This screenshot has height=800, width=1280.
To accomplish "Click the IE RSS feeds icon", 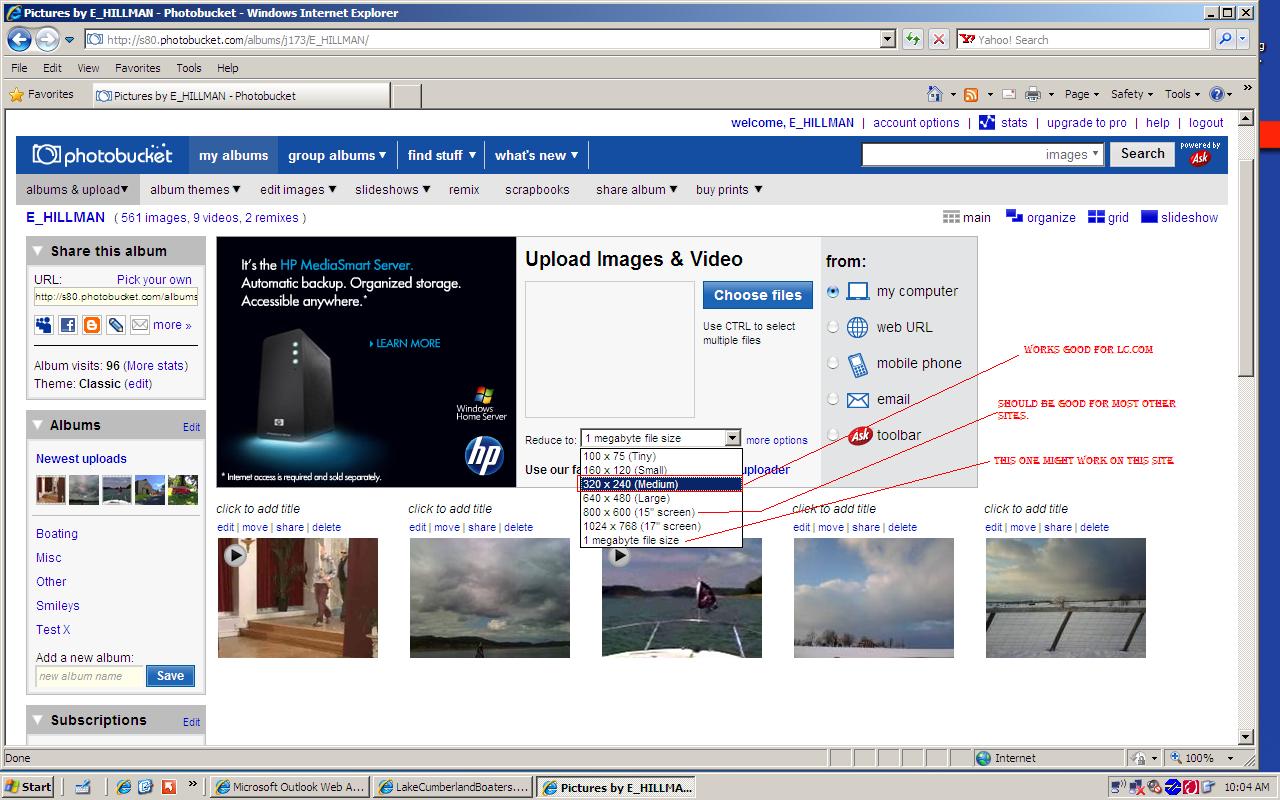I will click(970, 94).
